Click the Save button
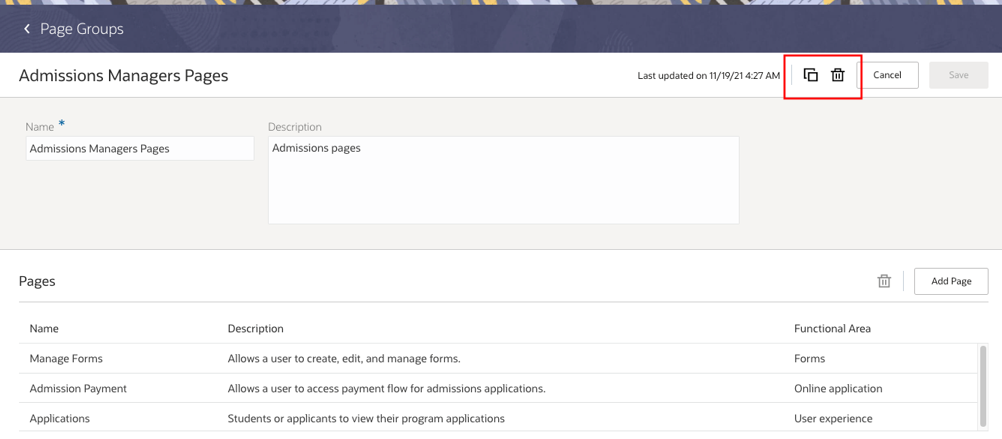Screen dimensions: 1002x439 point(958,75)
